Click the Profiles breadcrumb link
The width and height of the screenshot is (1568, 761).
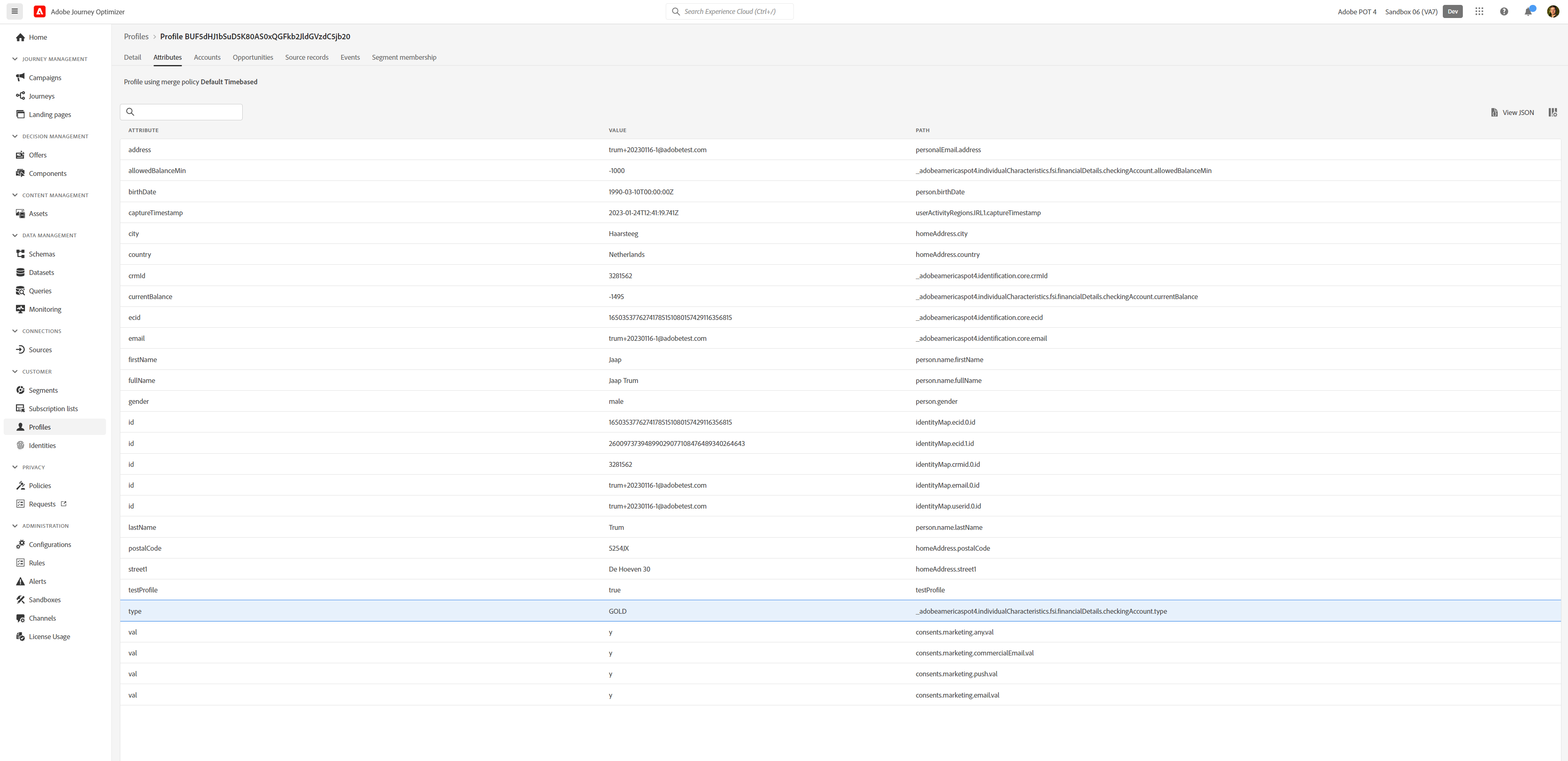click(136, 36)
